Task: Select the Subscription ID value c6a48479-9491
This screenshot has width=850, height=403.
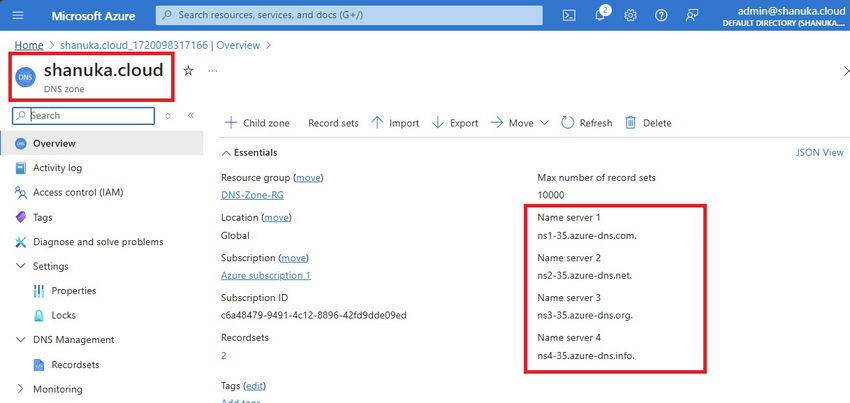Action: click(314, 316)
